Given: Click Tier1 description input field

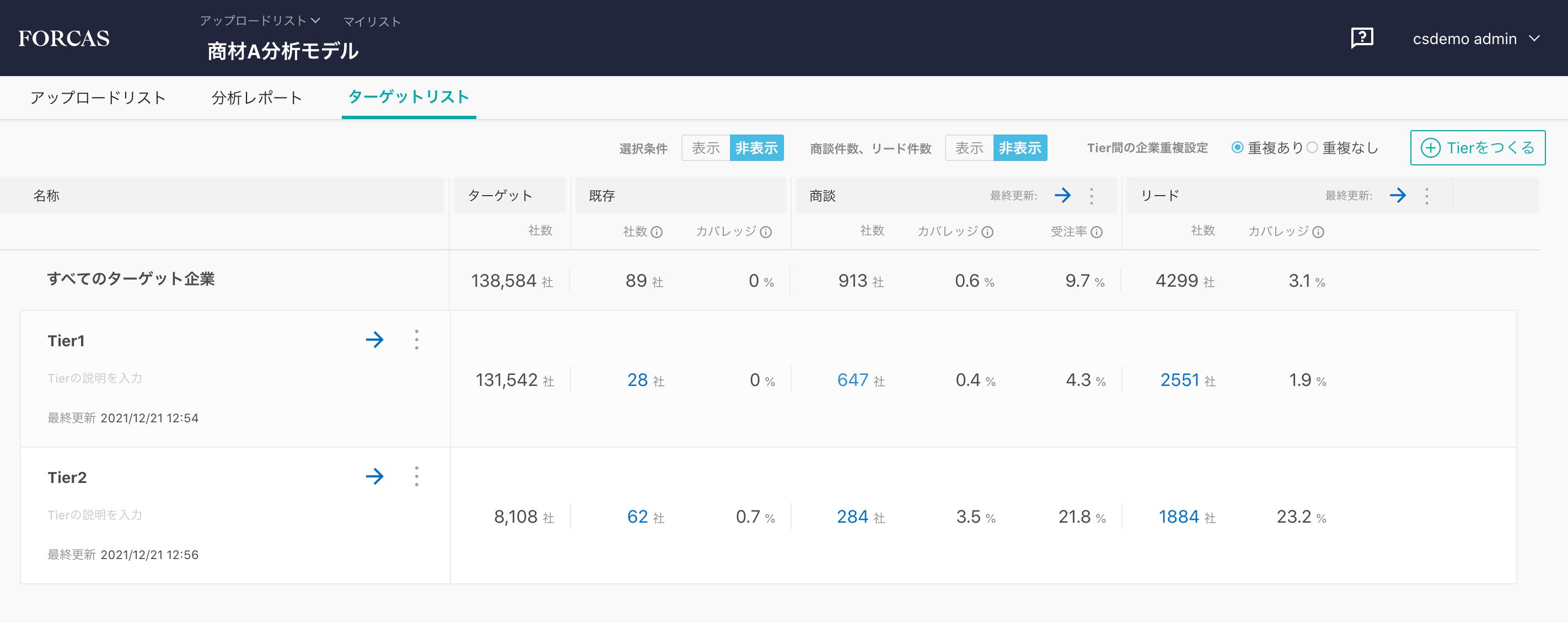Looking at the screenshot, I should point(95,378).
